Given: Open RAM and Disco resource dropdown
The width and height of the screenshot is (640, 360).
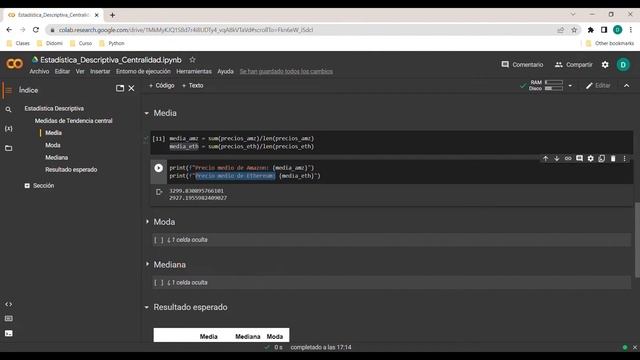Looking at the screenshot, I should point(570,86).
